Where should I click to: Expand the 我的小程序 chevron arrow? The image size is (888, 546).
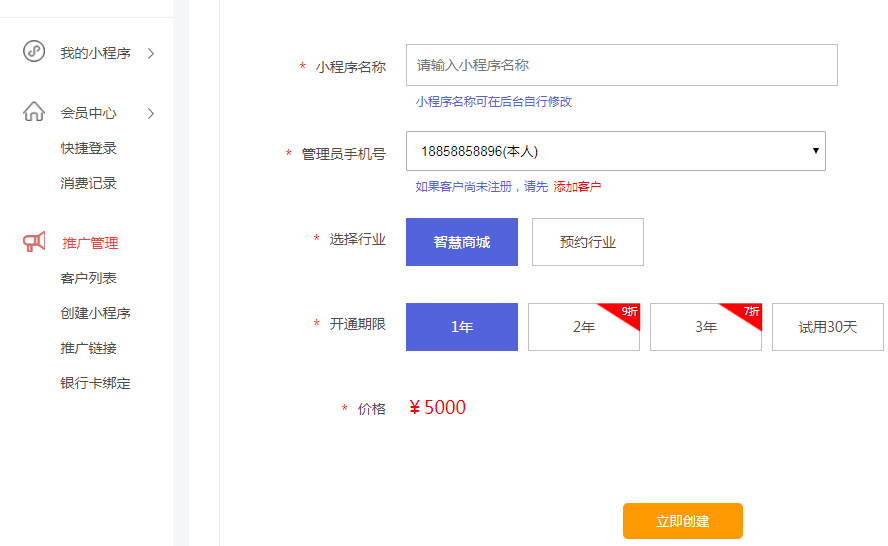pyautogui.click(x=151, y=53)
